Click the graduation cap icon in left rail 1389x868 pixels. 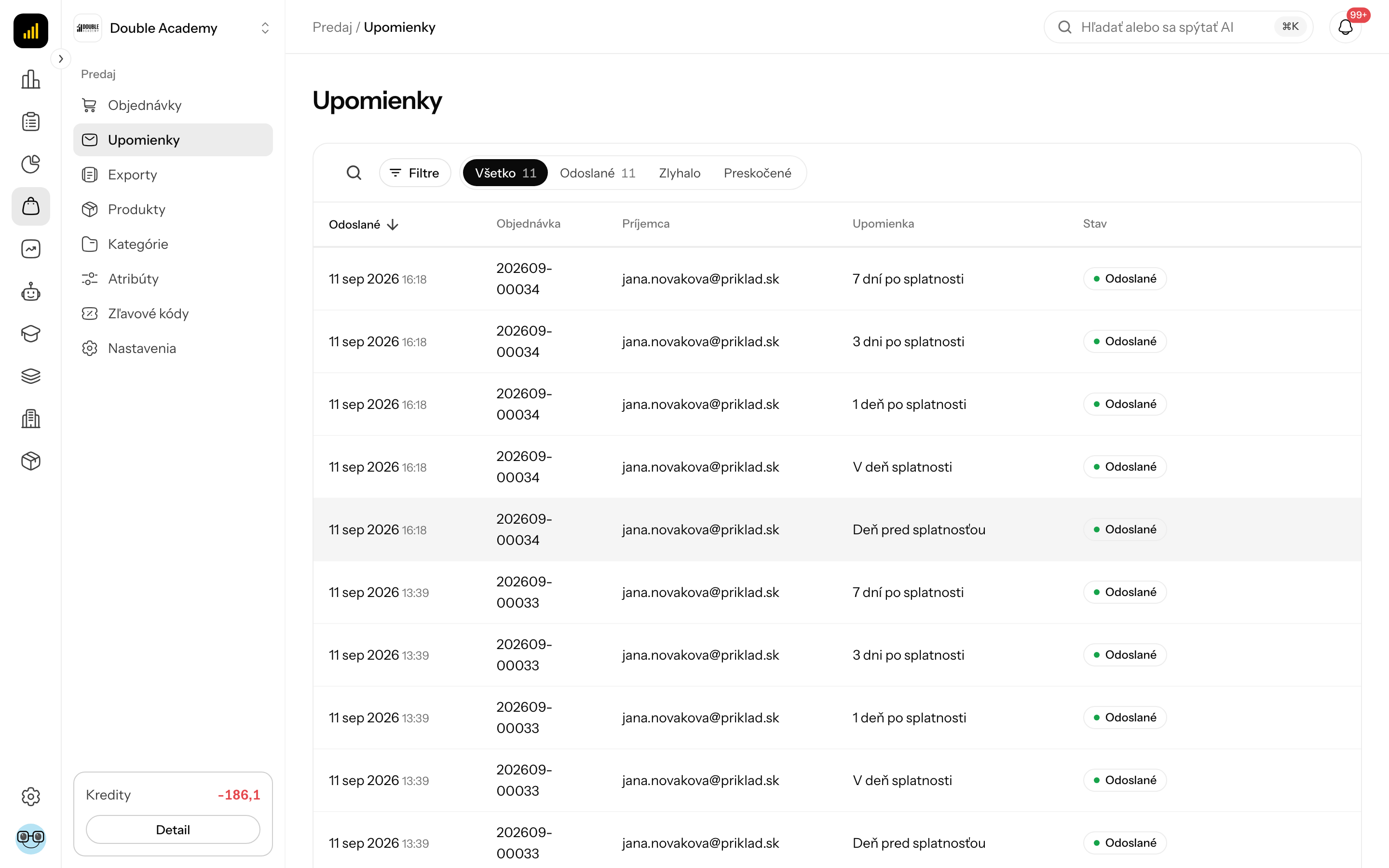[30, 334]
